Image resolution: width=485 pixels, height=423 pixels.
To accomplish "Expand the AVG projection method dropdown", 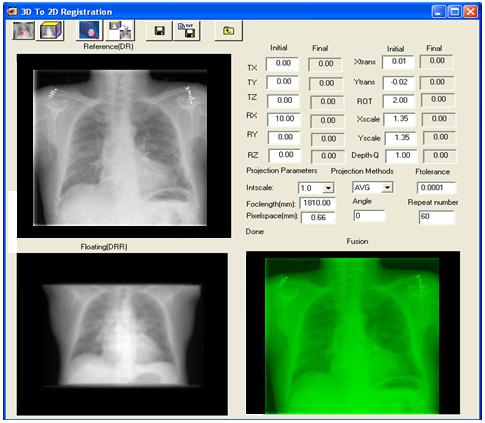I will click(387, 187).
